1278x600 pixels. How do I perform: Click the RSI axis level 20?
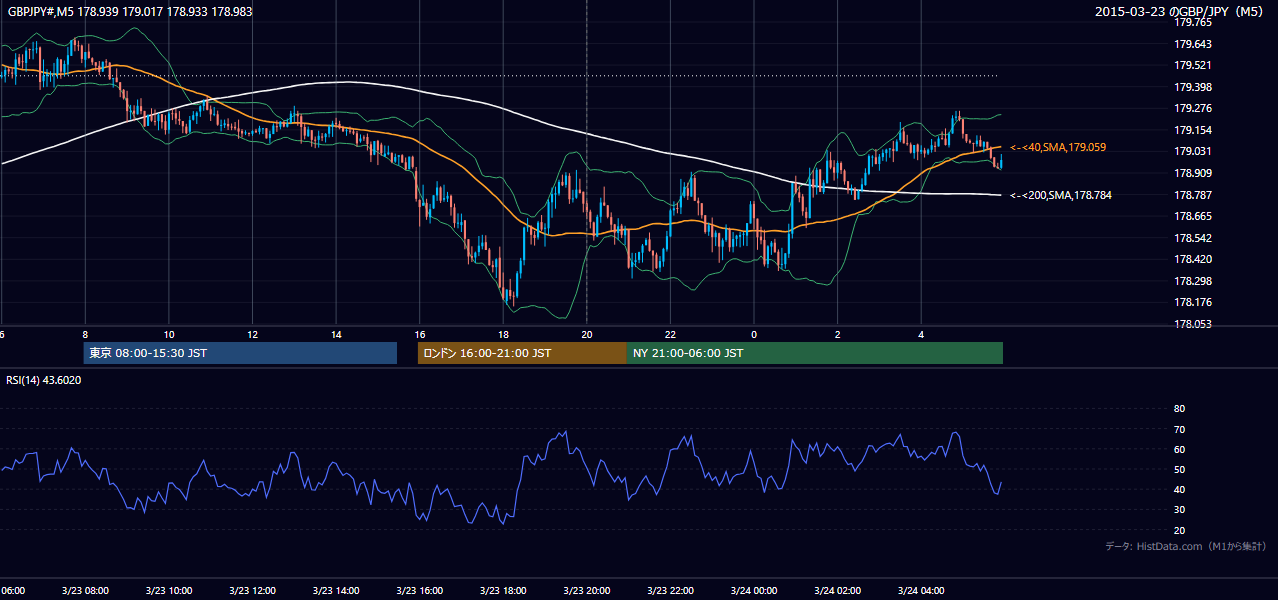click(1179, 530)
